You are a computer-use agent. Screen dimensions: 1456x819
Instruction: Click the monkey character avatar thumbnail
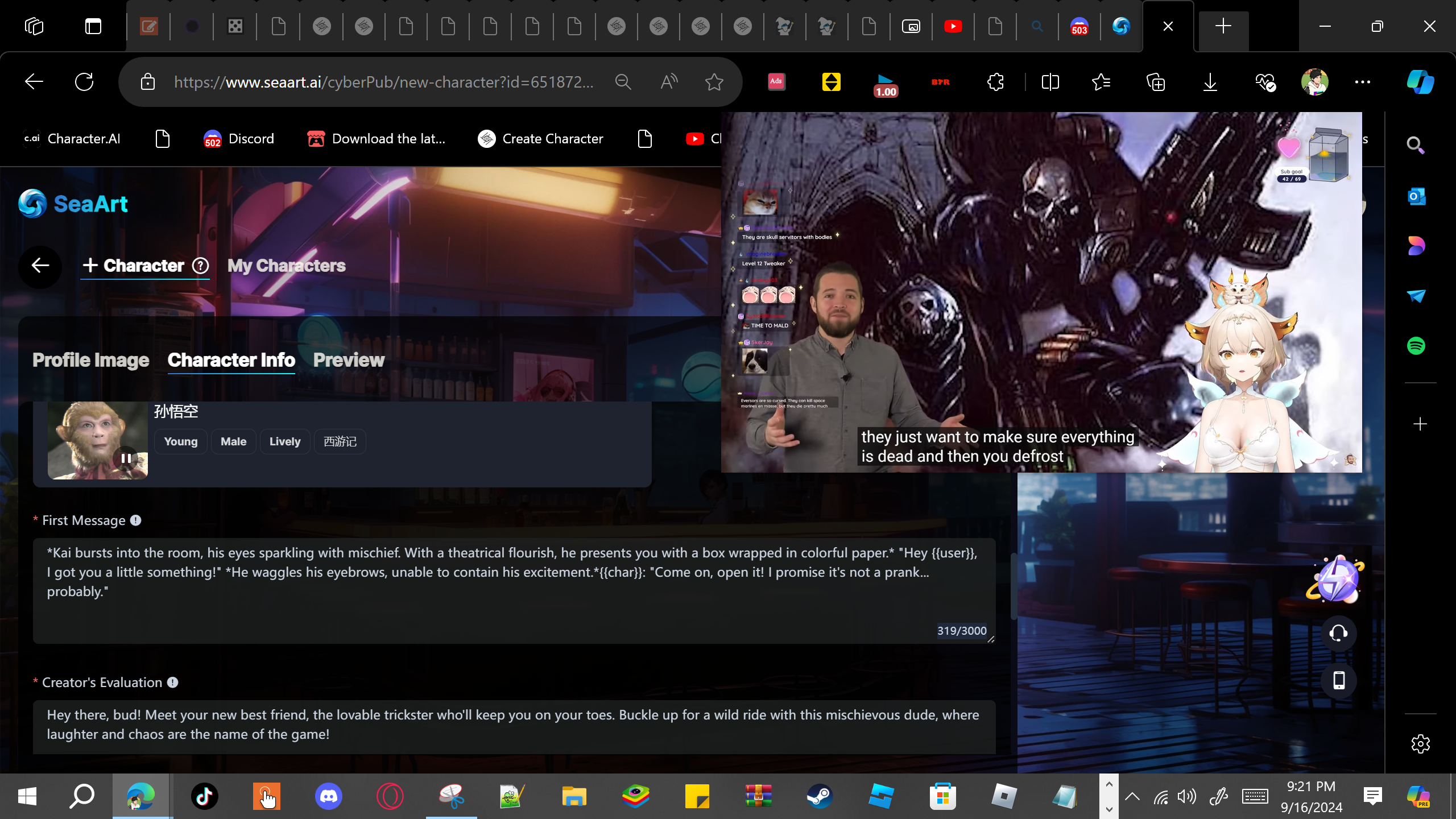coord(97,440)
